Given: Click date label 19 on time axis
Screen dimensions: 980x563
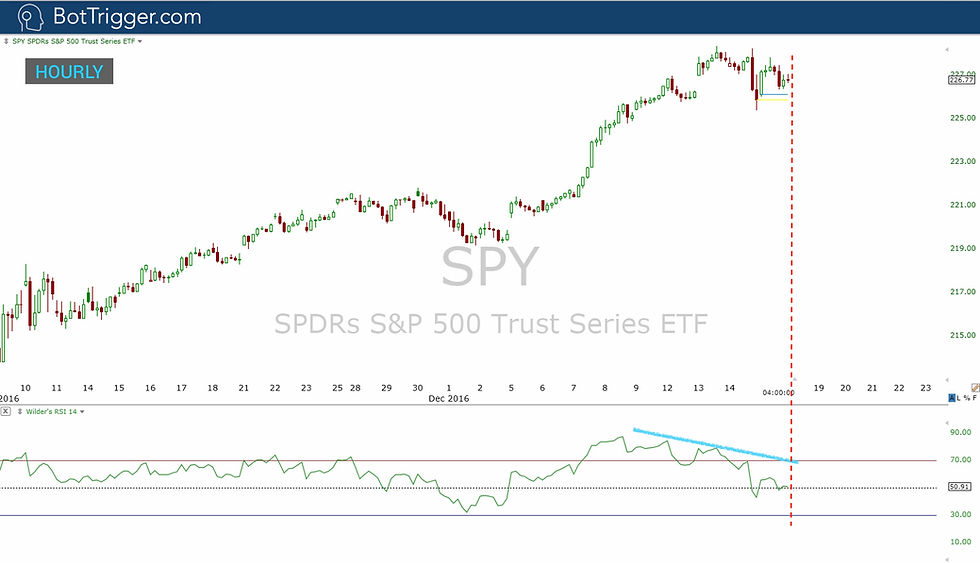Looking at the screenshot, I should point(819,388).
